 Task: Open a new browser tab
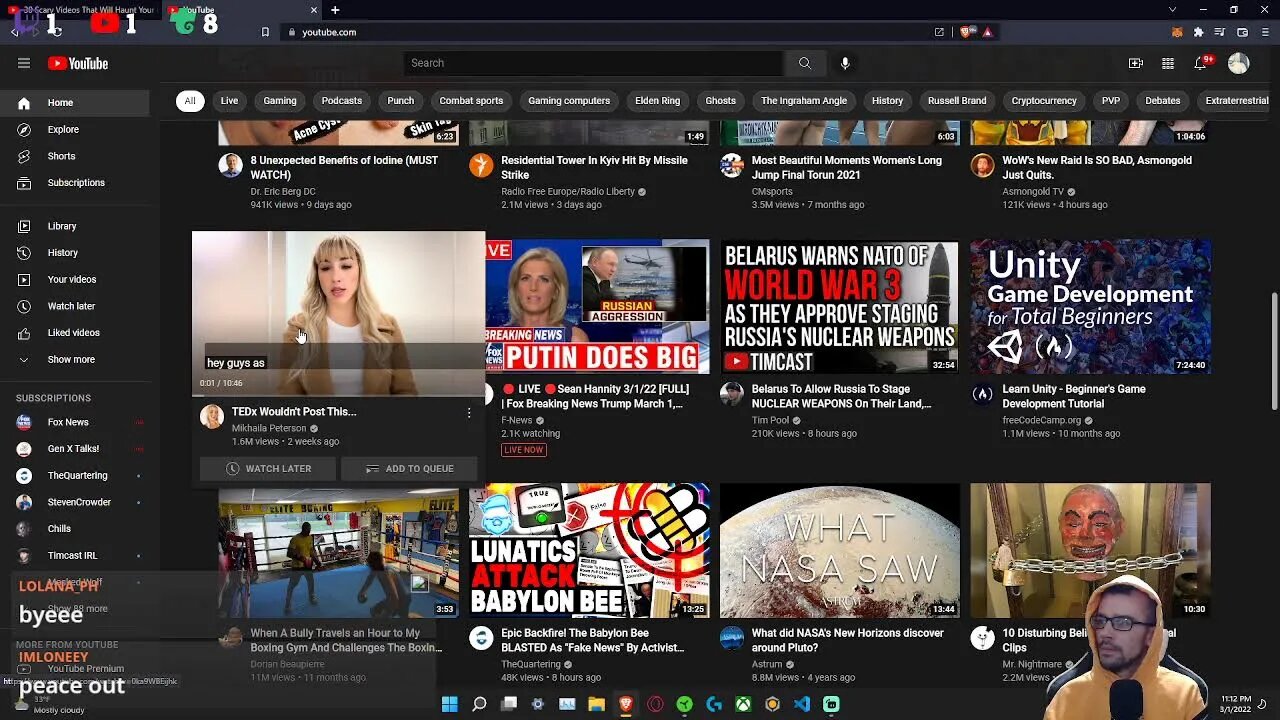pos(335,10)
